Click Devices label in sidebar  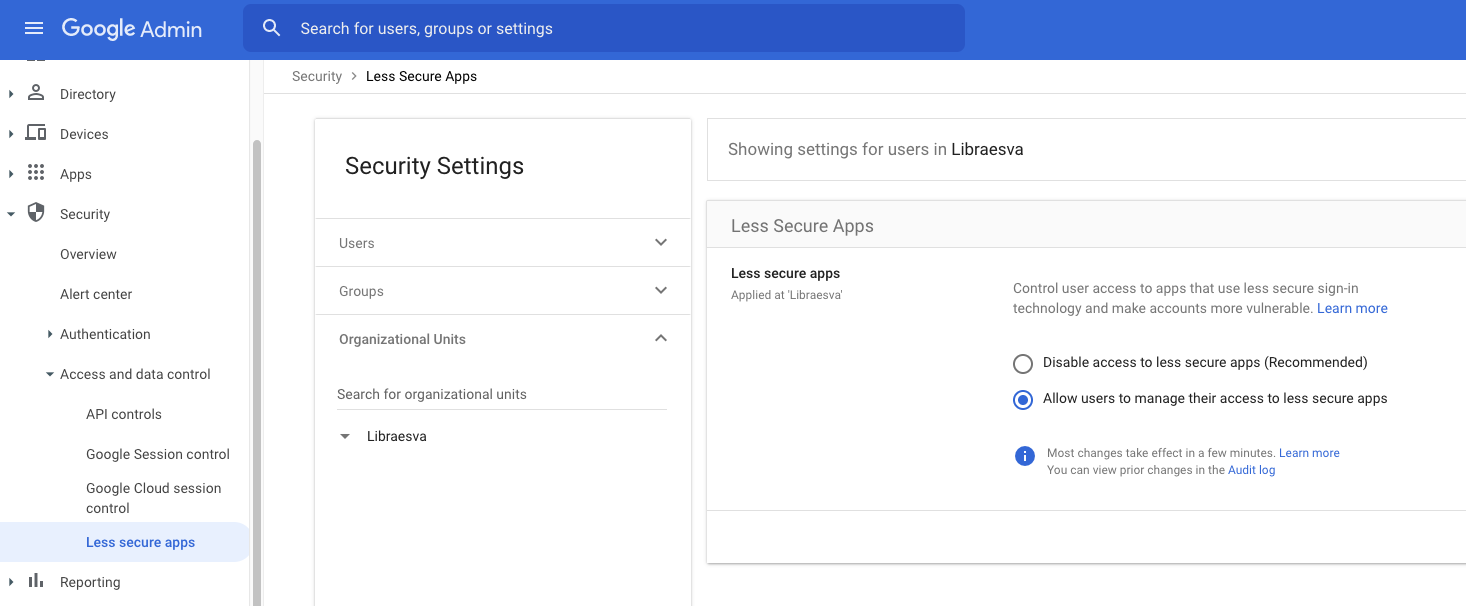pos(84,134)
